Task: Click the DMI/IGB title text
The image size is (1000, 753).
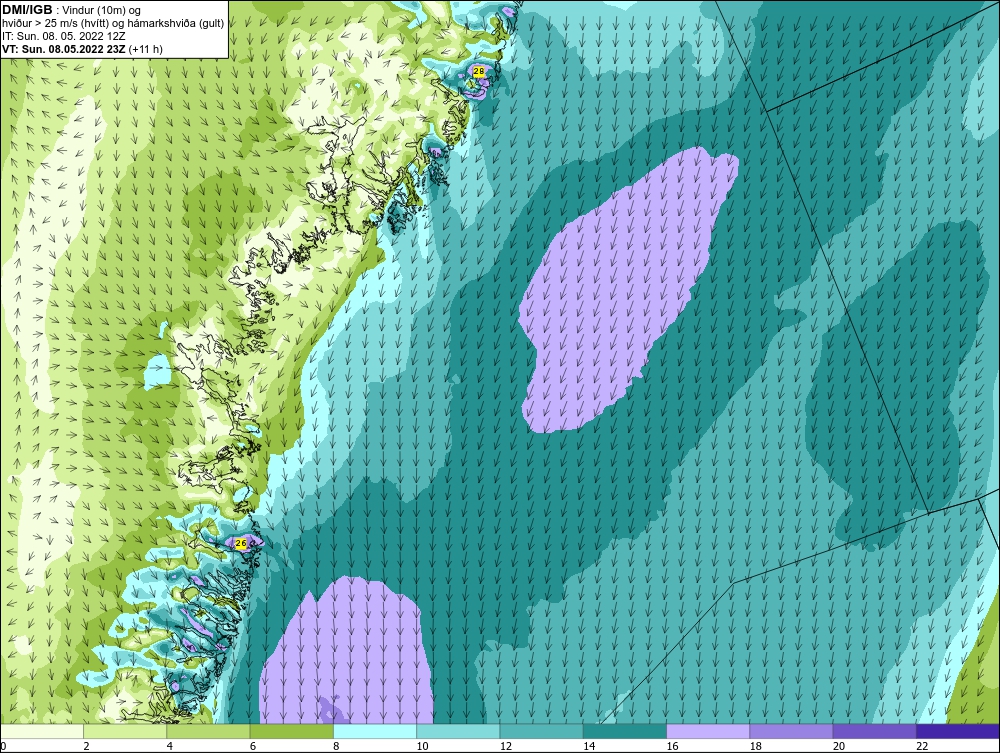Action: [x=27, y=10]
